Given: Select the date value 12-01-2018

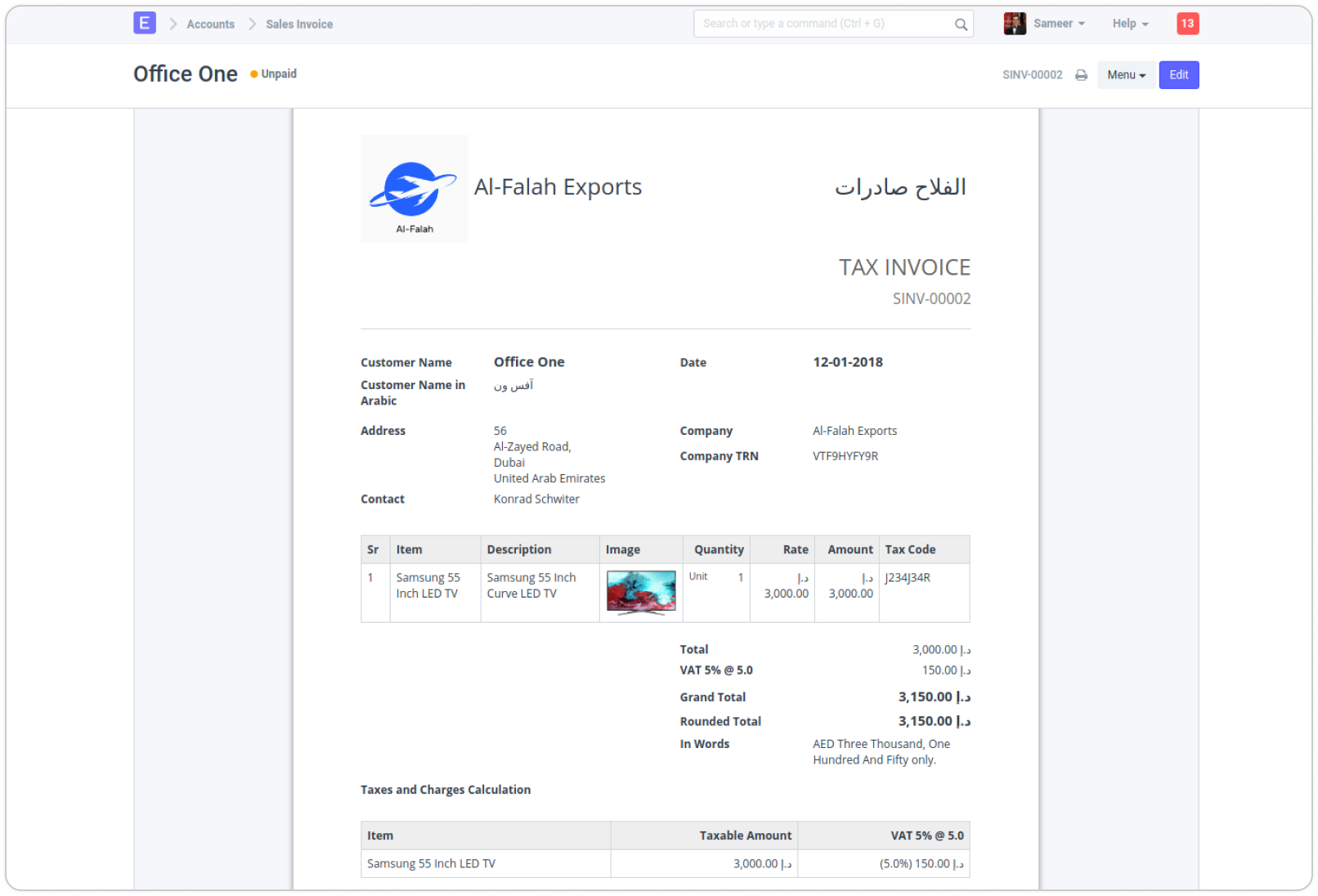Looking at the screenshot, I should click(x=848, y=362).
